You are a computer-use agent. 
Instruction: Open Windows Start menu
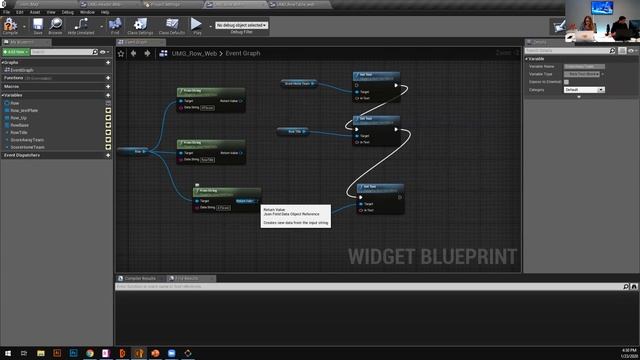point(8,353)
